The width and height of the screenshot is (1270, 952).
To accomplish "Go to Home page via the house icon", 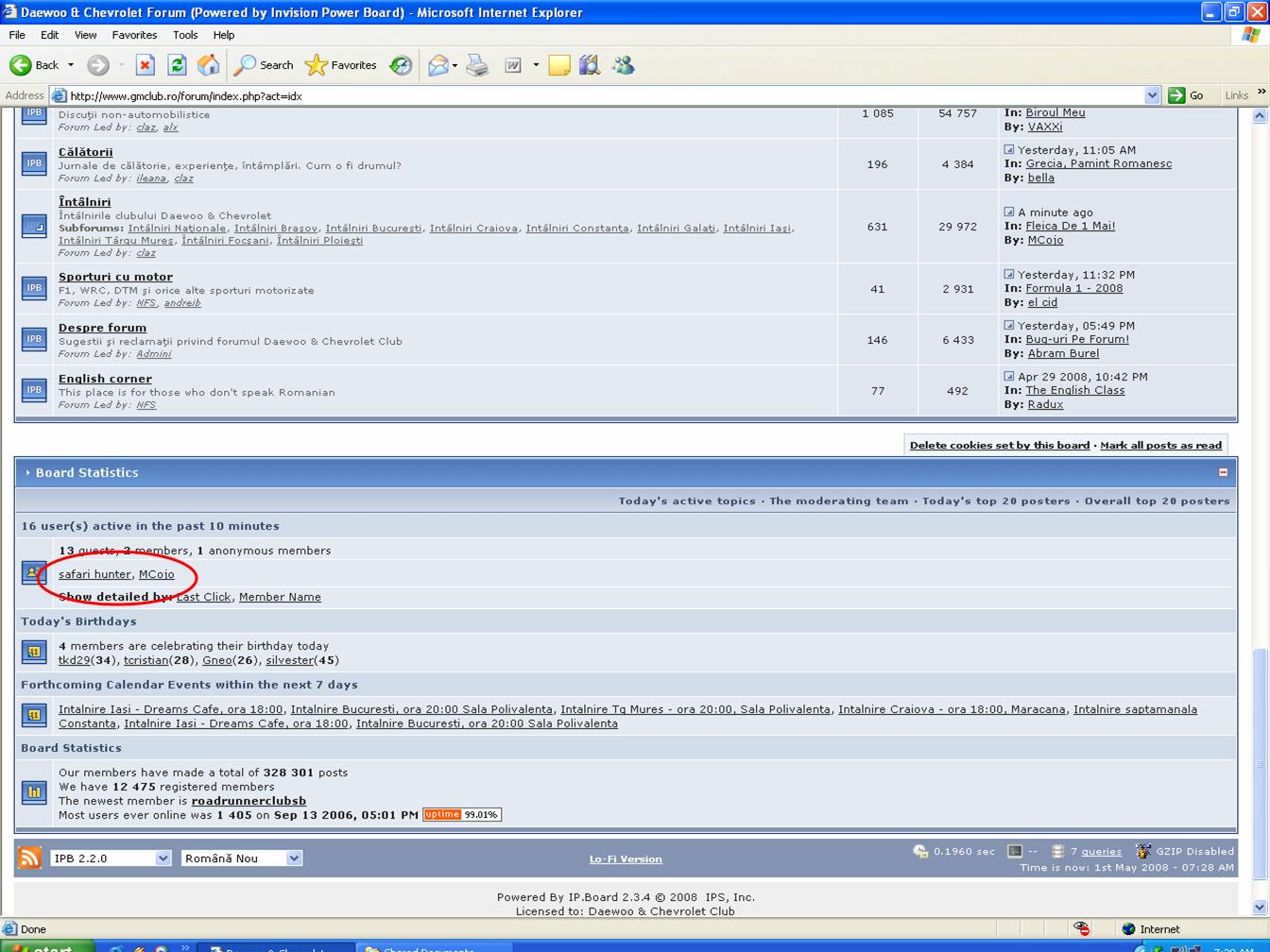I will coord(208,65).
